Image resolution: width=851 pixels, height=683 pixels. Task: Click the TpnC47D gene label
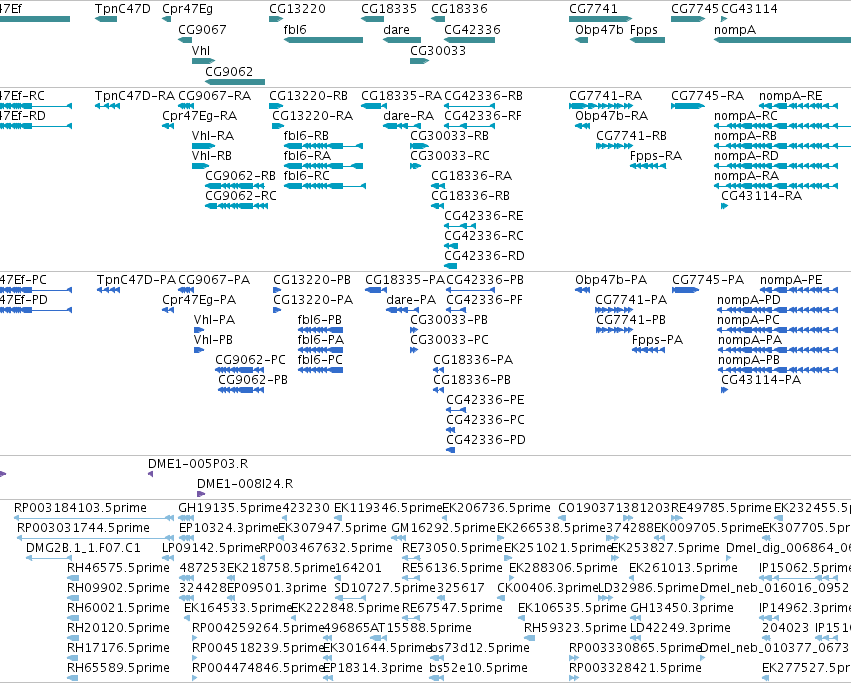pyautogui.click(x=123, y=9)
